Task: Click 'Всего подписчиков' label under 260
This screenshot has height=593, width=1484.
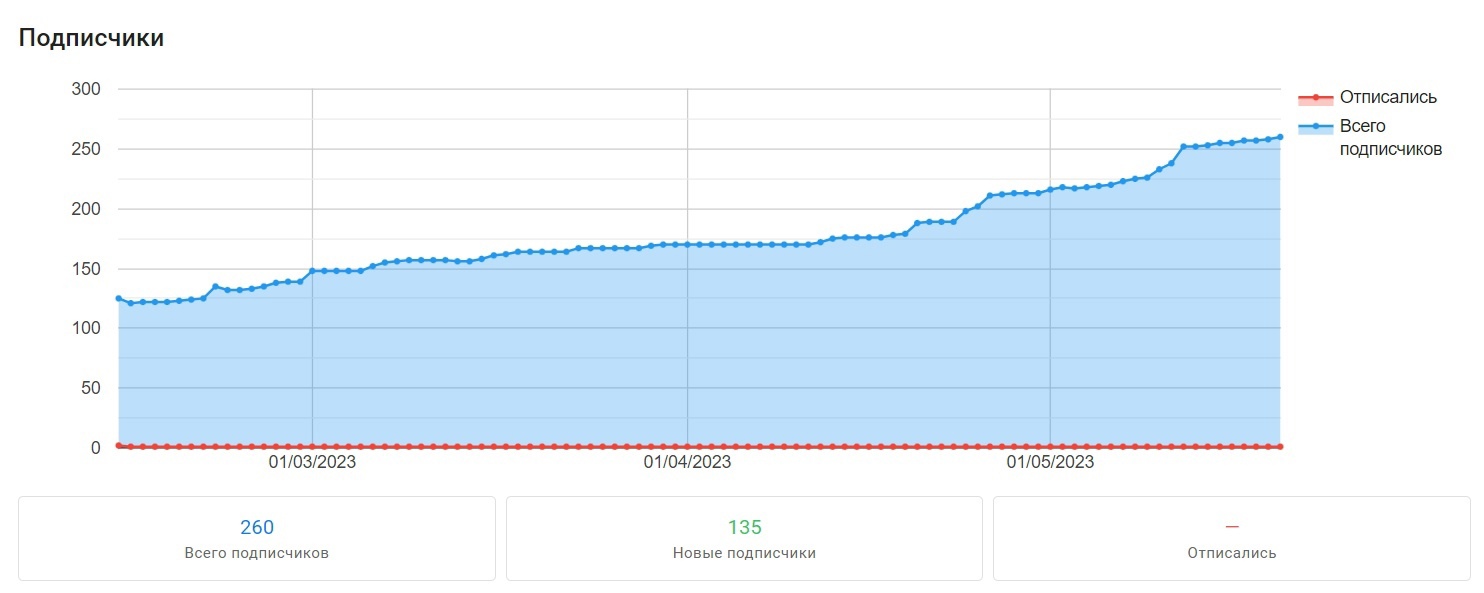Action: pos(257,553)
